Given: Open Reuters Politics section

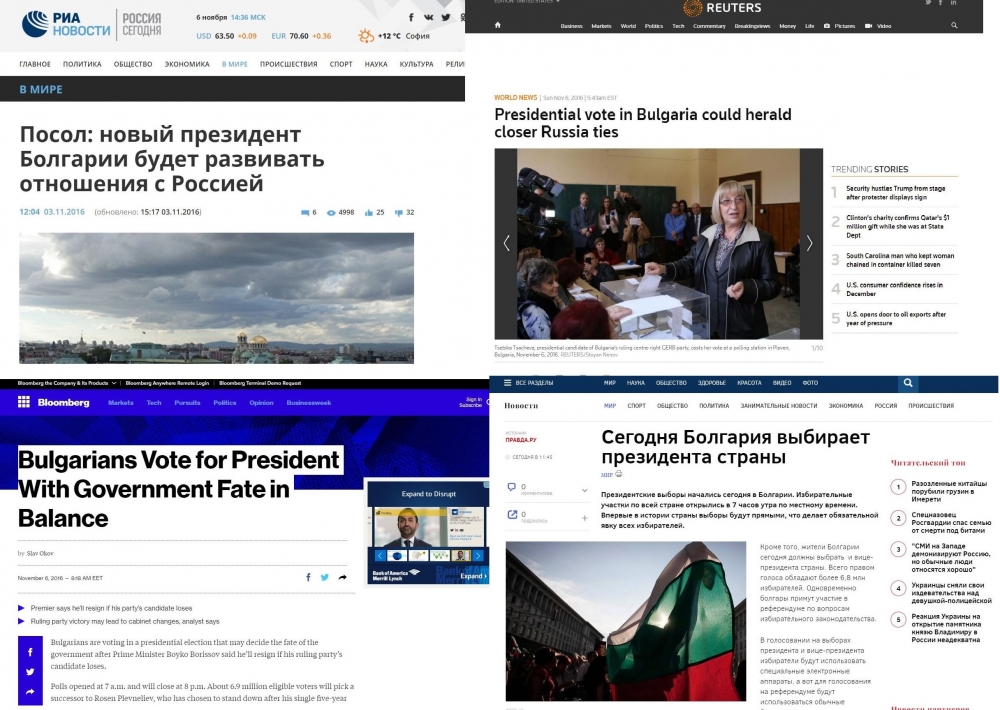Looking at the screenshot, I should tap(654, 26).
